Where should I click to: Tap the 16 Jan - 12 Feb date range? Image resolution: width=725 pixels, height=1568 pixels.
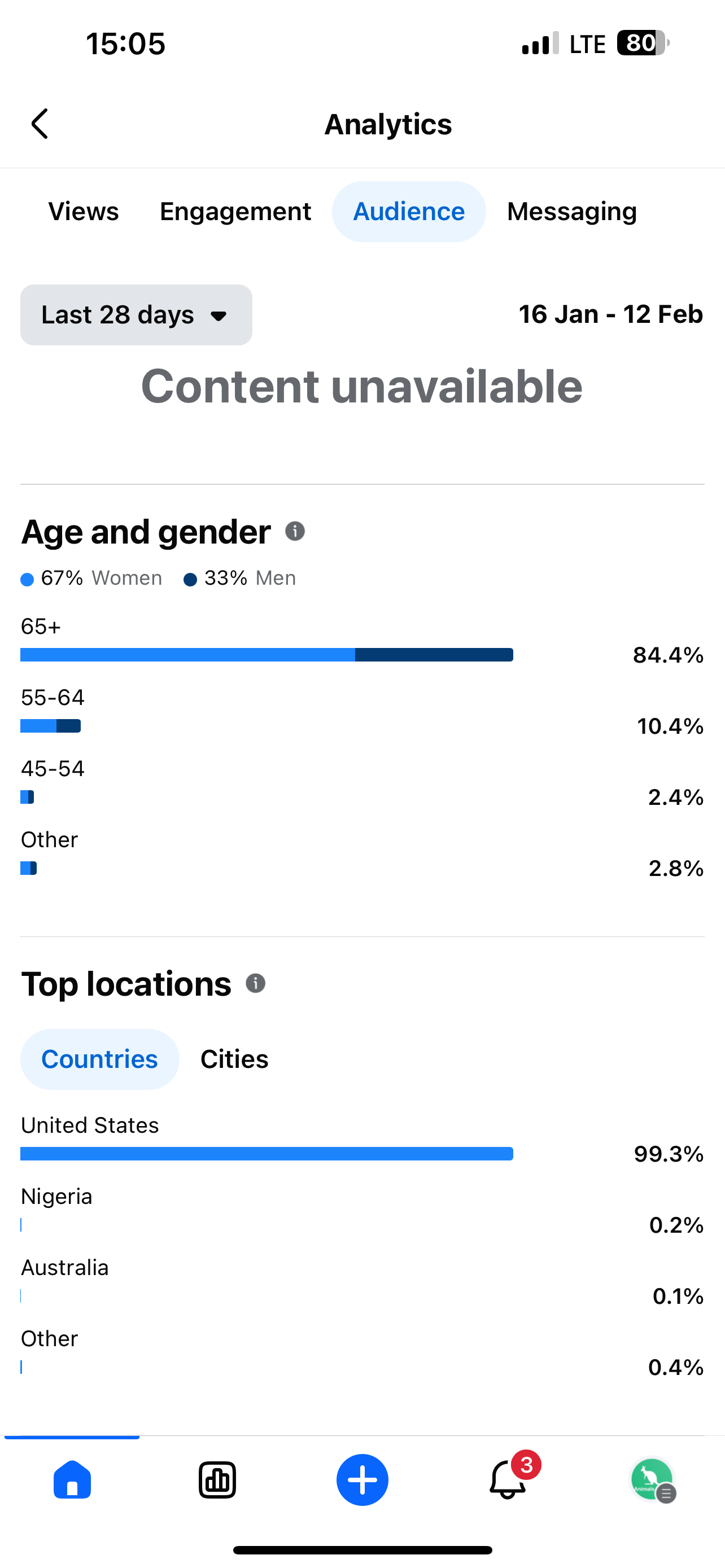pos(610,315)
